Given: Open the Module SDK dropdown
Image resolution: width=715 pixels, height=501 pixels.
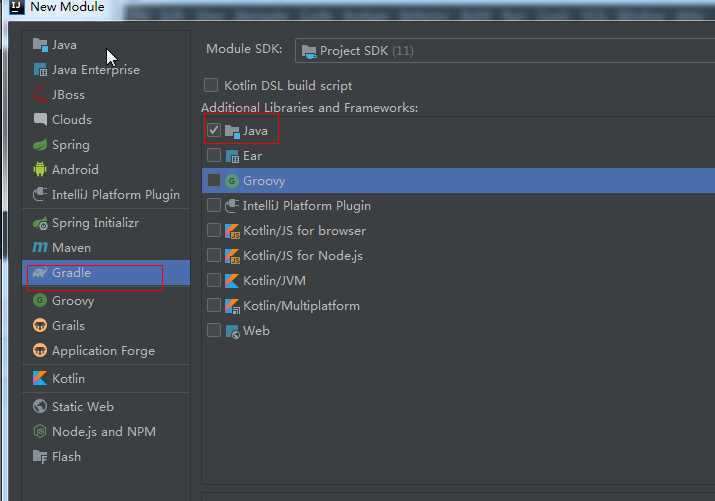Looking at the screenshot, I should (x=505, y=51).
